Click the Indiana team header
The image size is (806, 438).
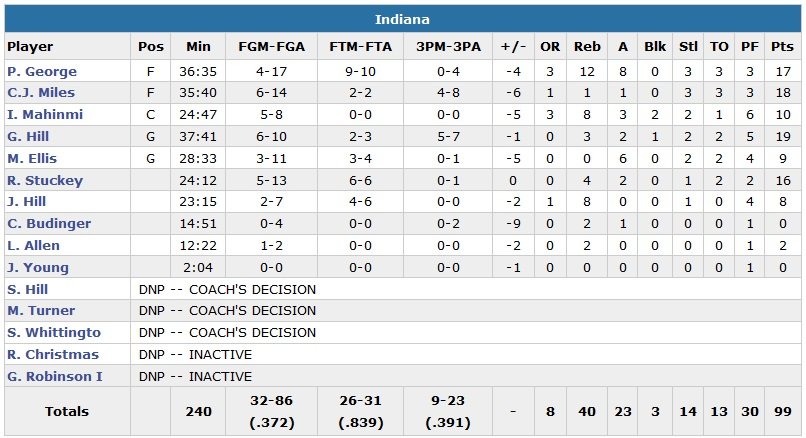coord(403,20)
